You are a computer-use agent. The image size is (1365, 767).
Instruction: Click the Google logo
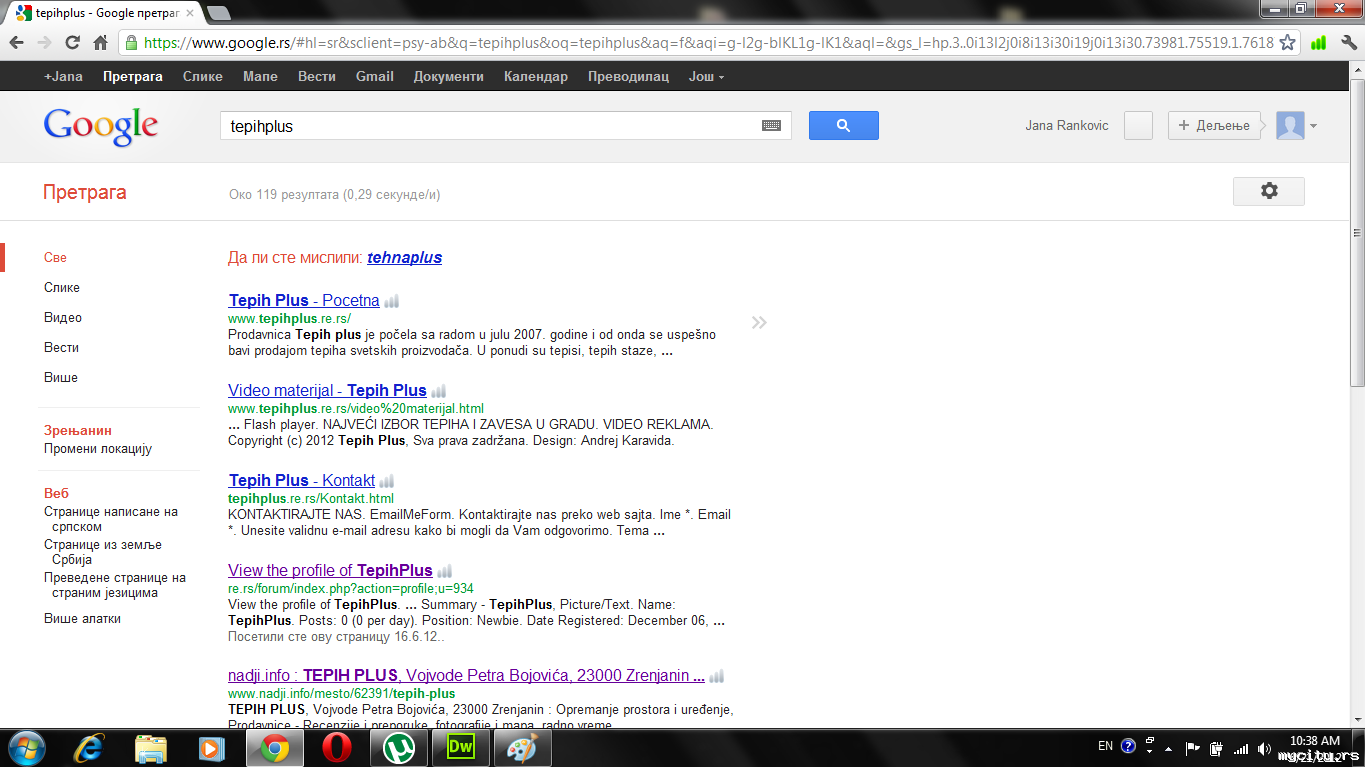101,127
